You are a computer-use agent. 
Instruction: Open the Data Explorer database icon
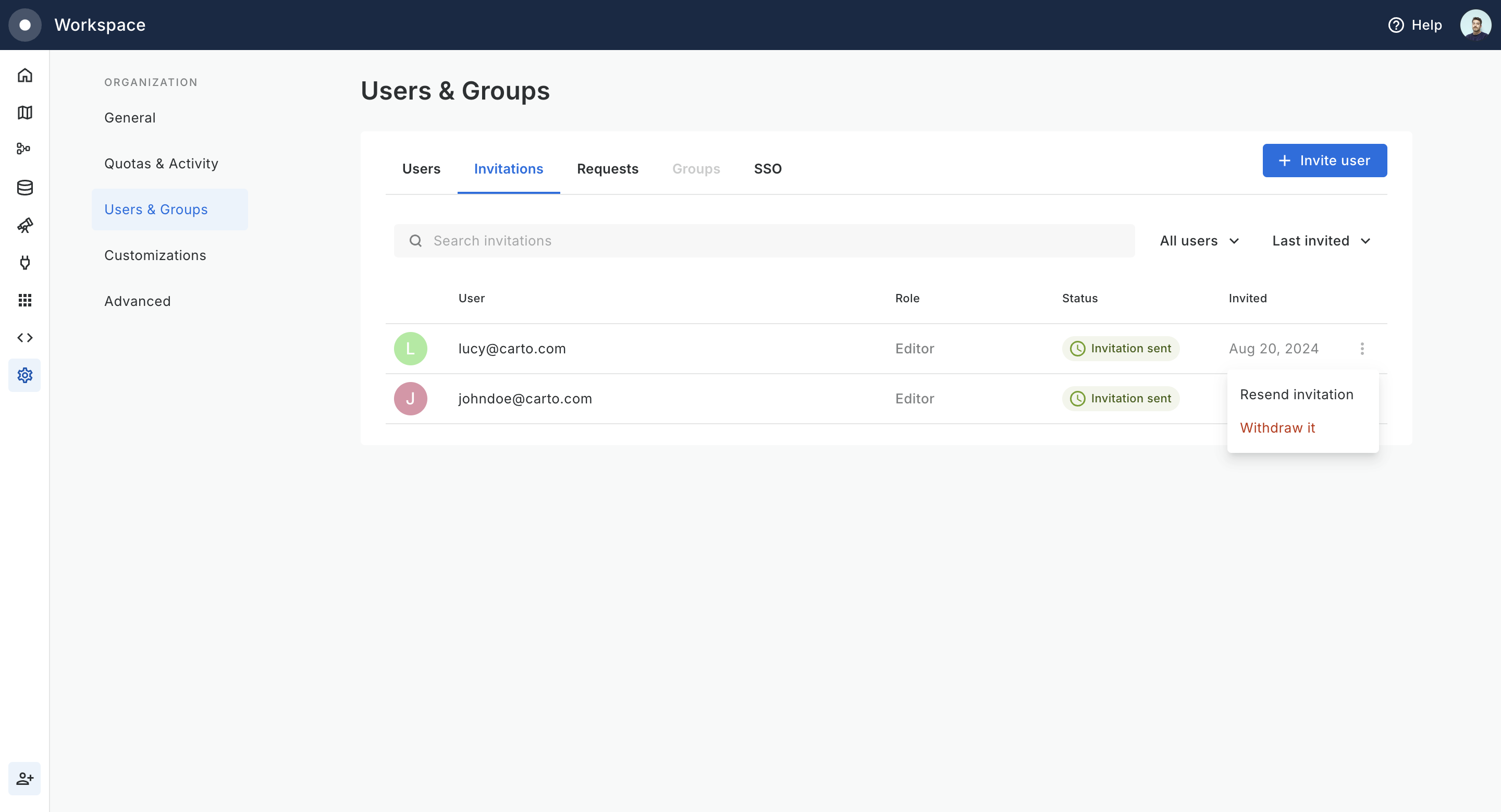(24, 188)
